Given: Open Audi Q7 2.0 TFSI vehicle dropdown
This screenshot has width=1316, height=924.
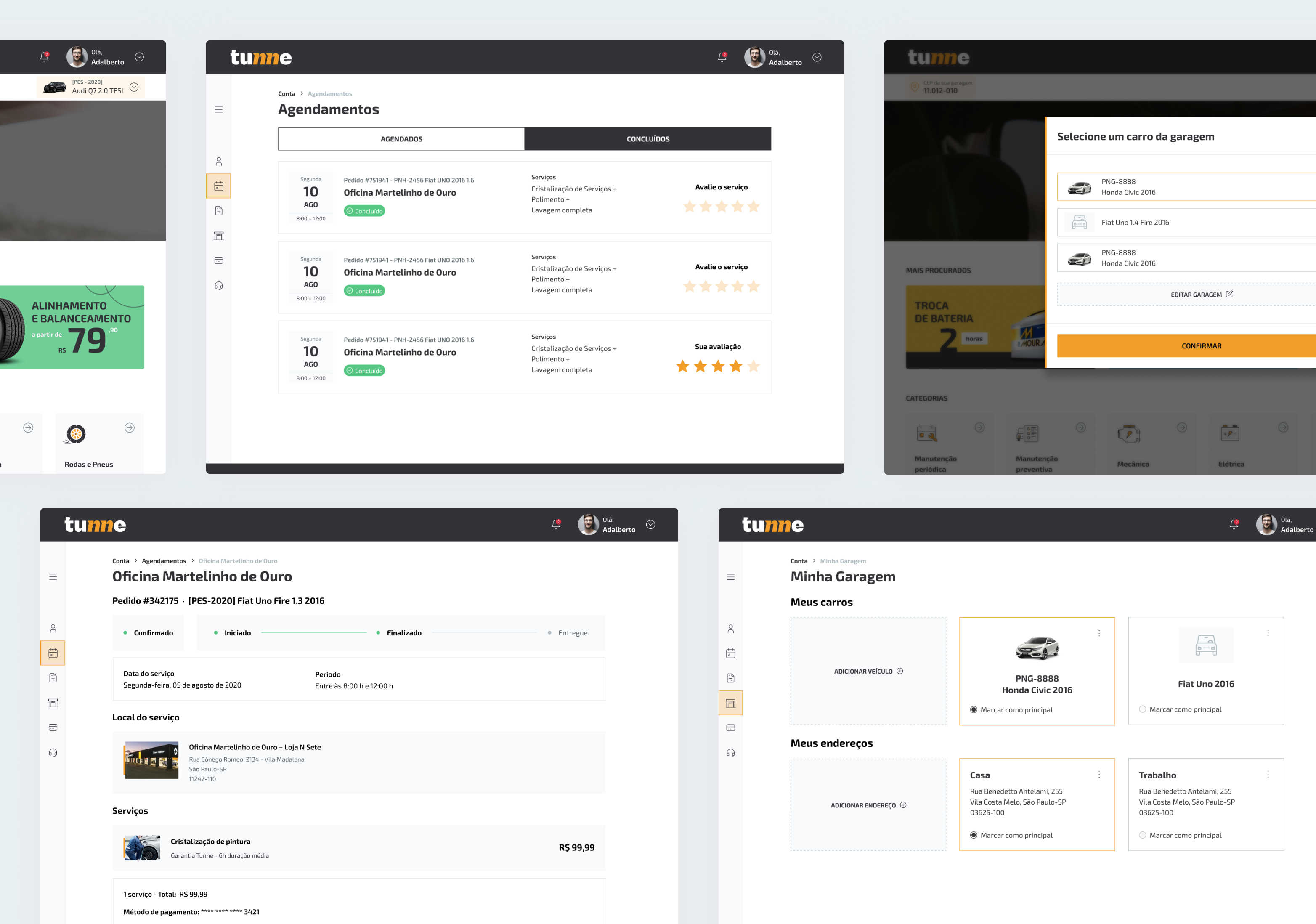Looking at the screenshot, I should [x=91, y=87].
